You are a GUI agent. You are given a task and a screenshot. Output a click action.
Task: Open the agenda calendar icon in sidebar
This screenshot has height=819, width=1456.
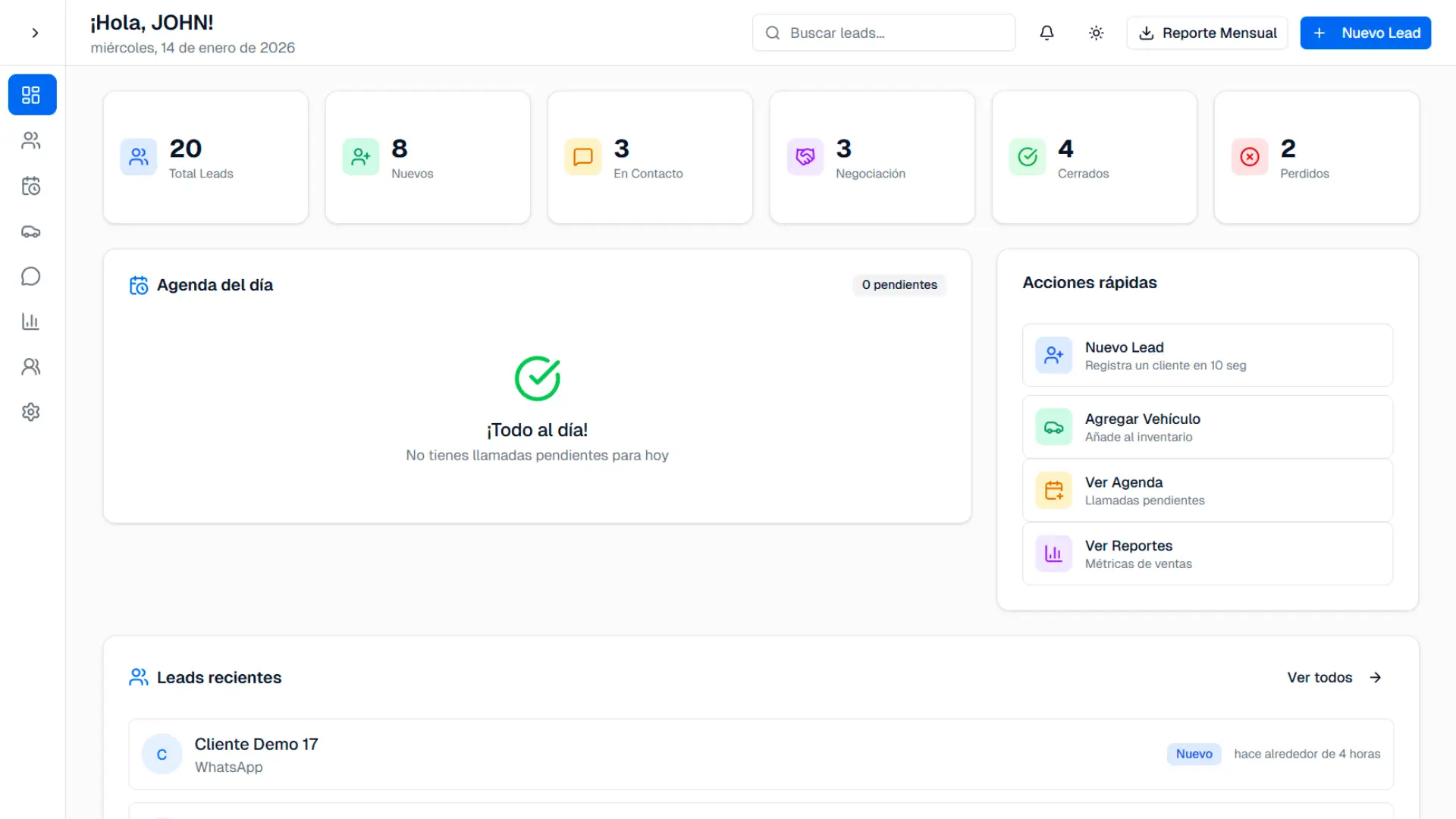[32, 186]
